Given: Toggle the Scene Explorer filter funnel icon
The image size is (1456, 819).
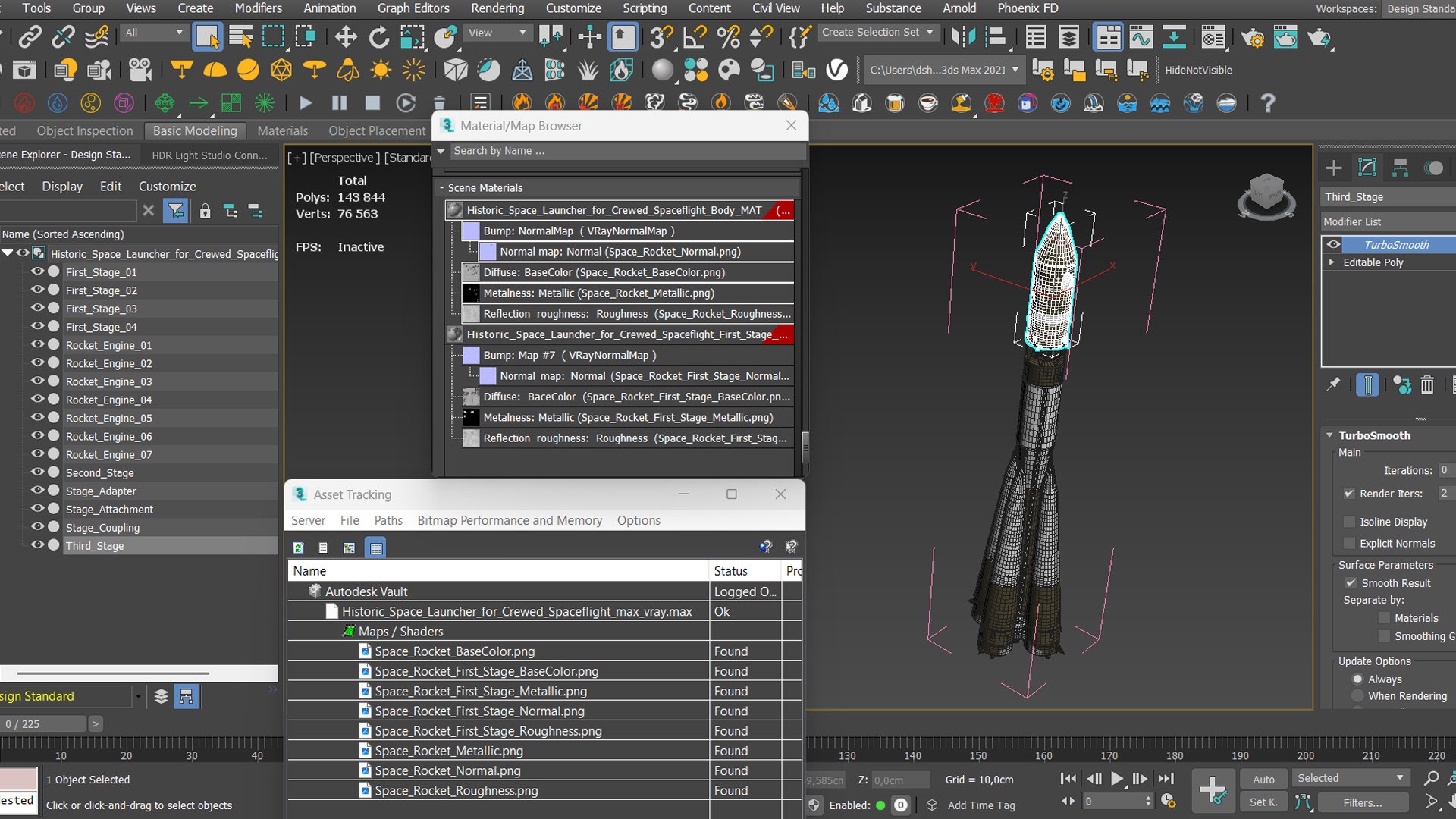Looking at the screenshot, I should pos(176,211).
